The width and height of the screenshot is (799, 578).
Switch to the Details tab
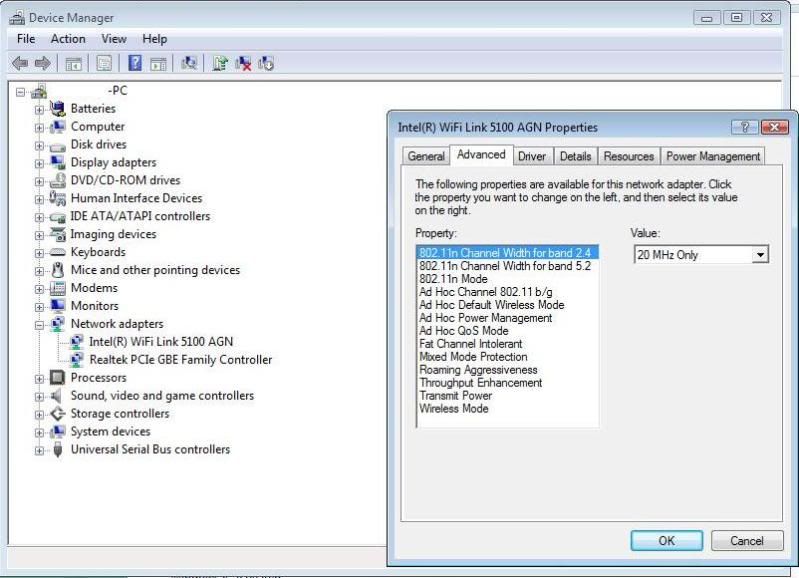pyautogui.click(x=575, y=156)
